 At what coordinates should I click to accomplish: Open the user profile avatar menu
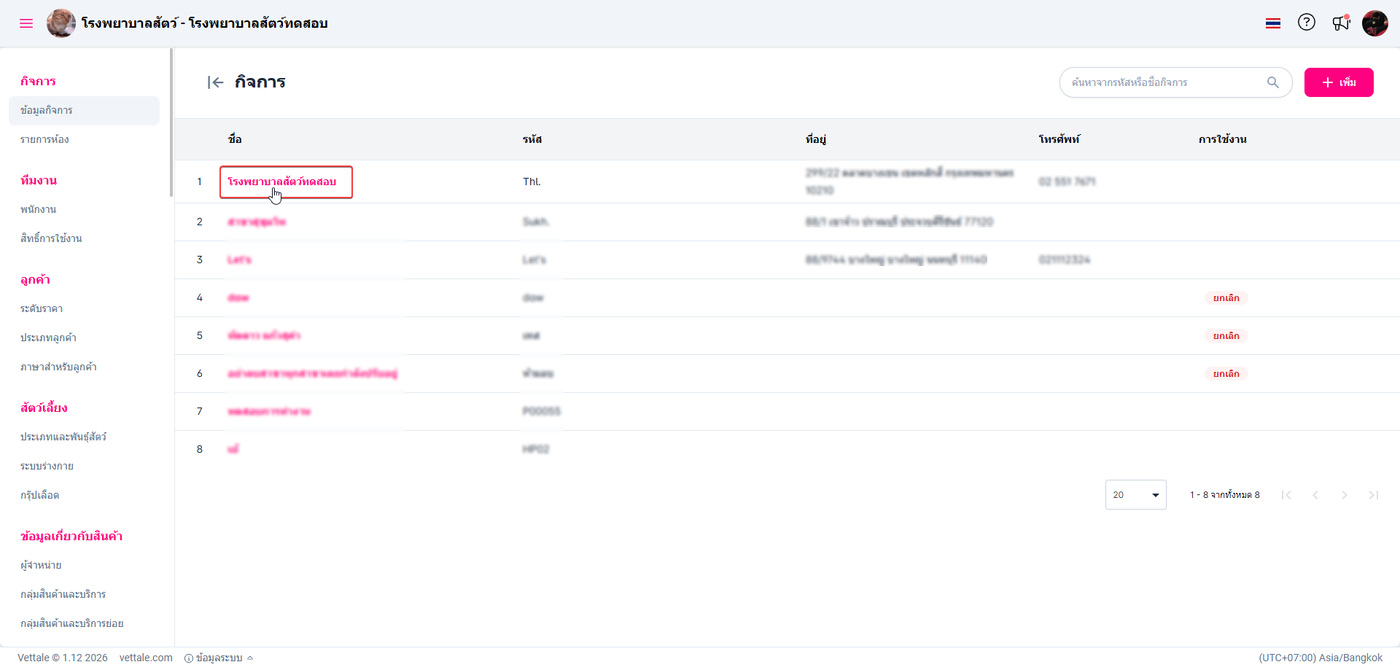1375,23
